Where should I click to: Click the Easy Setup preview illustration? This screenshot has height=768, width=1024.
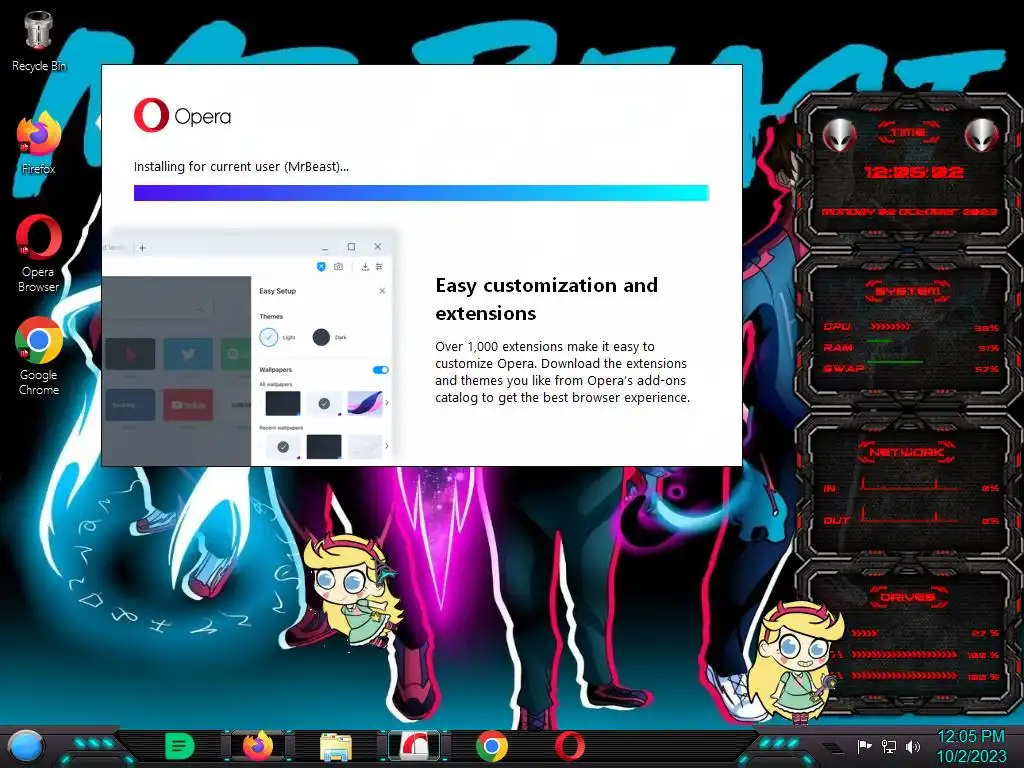(248, 348)
